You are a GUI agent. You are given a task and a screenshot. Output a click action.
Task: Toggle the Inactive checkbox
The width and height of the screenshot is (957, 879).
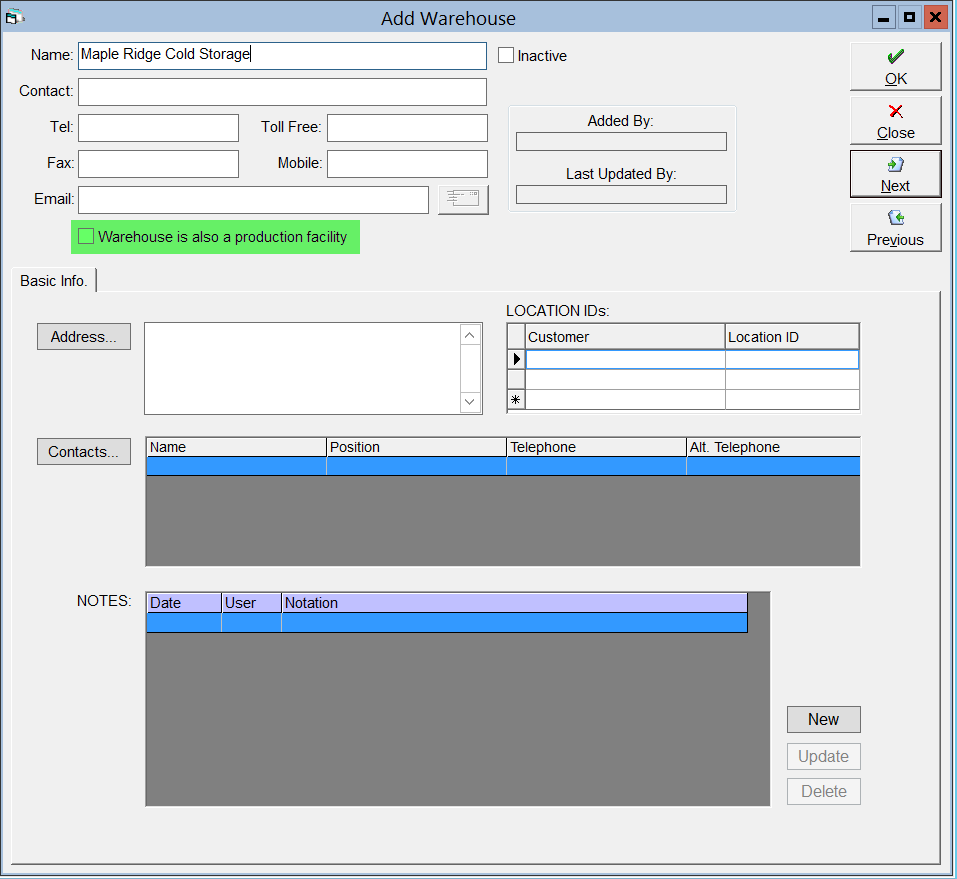click(x=506, y=56)
